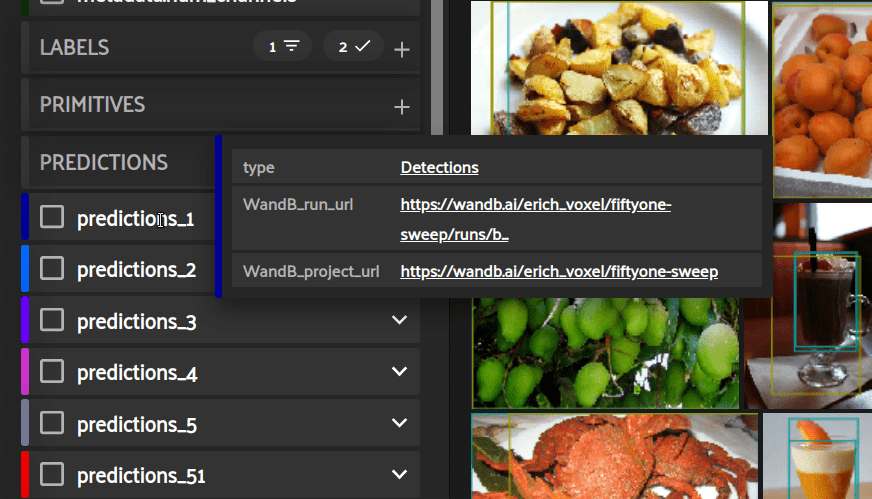Click the LABELS checkmark count pill

tap(353, 47)
